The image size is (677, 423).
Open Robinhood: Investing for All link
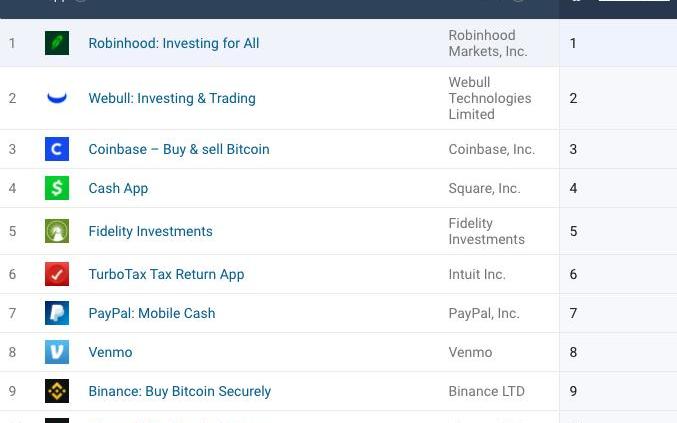pyautogui.click(x=174, y=43)
